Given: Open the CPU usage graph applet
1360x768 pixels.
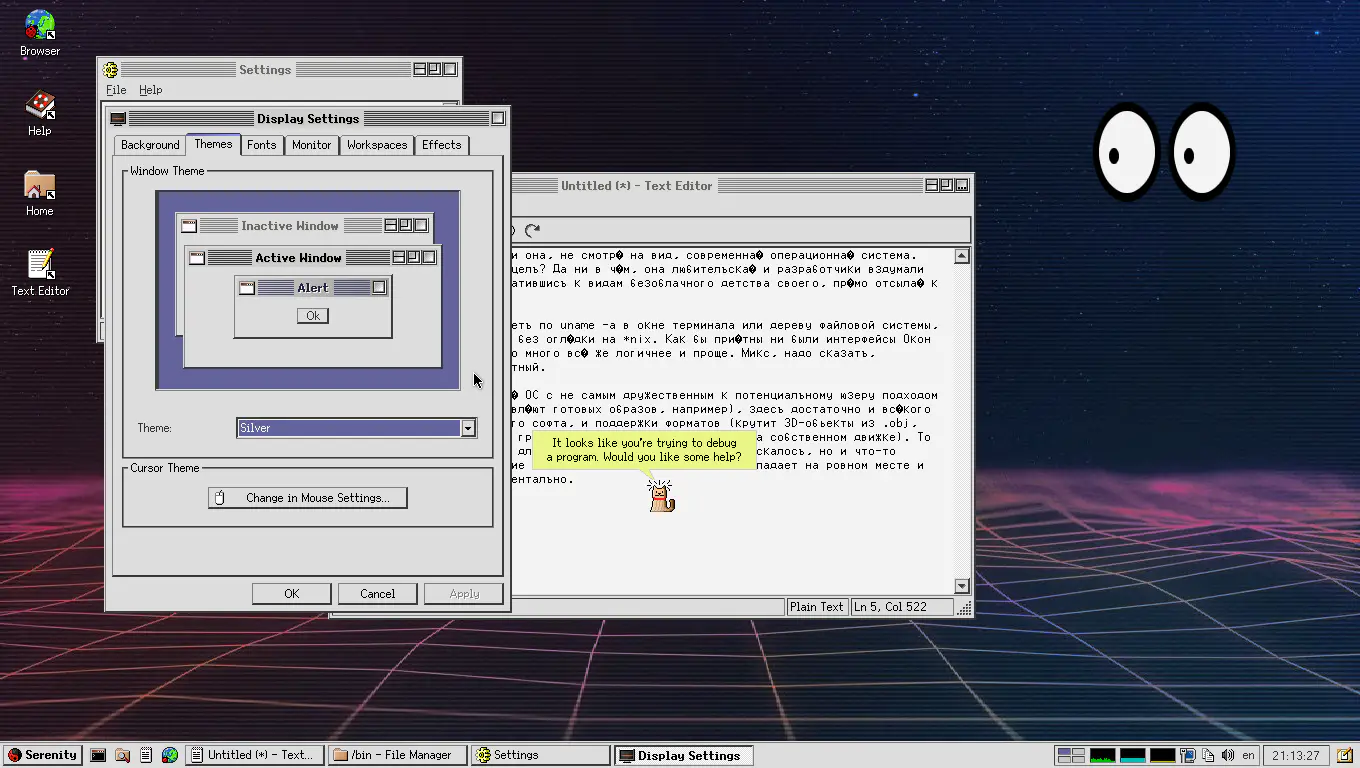Looking at the screenshot, I should [1103, 755].
